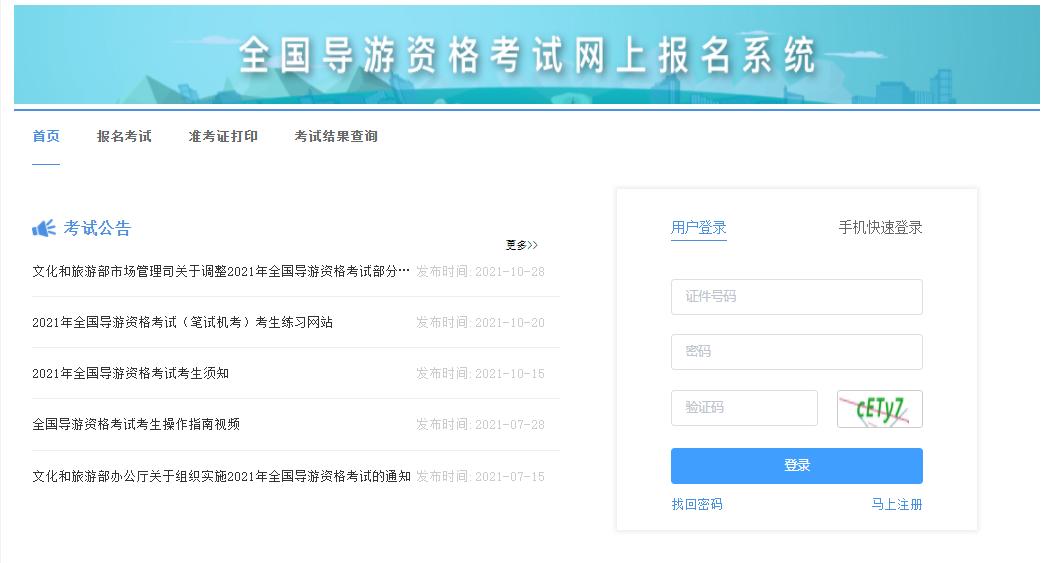Expand announcements via 更多>> link
Screen dimensions: 1053x563
[x=522, y=245]
